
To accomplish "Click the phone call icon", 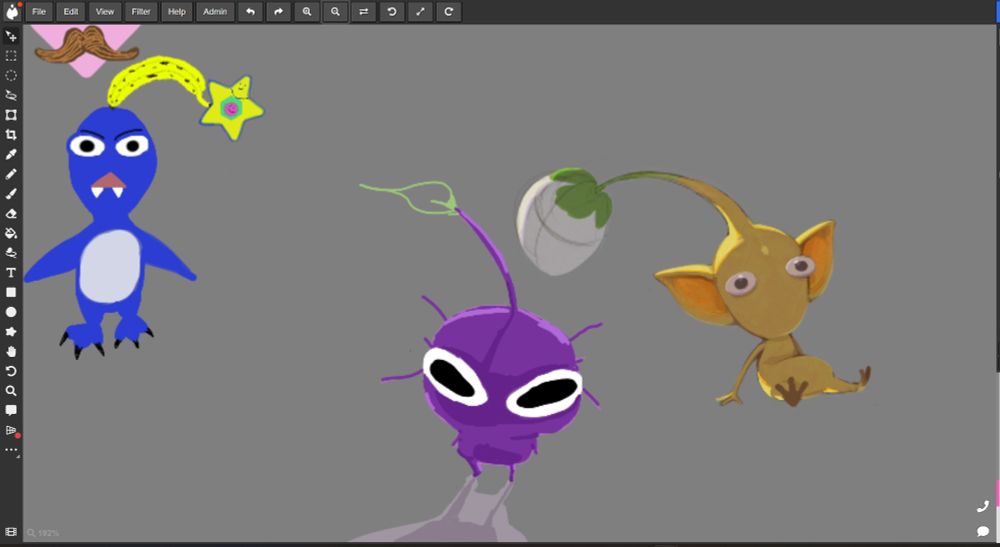I will point(983,507).
